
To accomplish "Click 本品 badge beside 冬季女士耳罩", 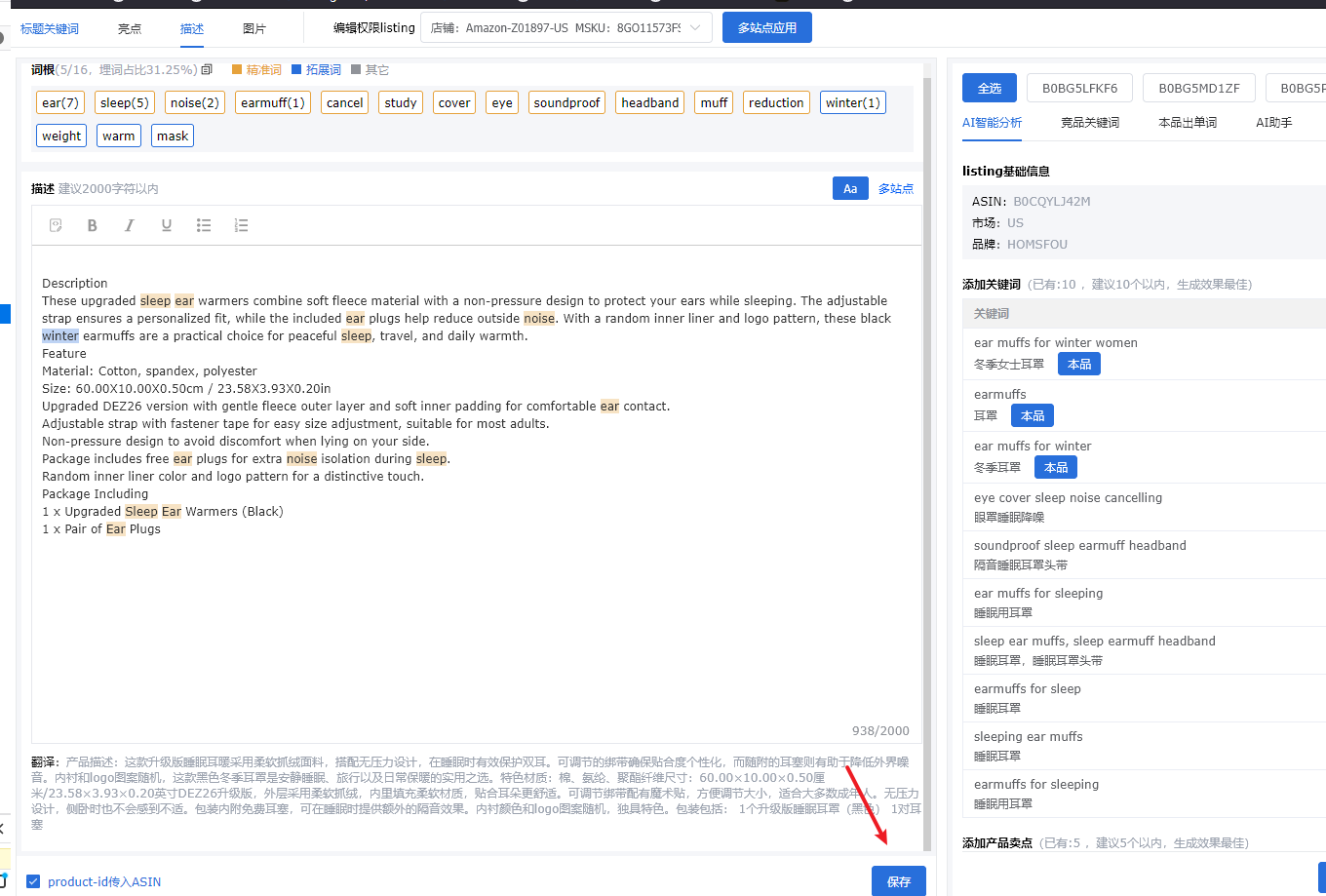I will pos(1079,364).
